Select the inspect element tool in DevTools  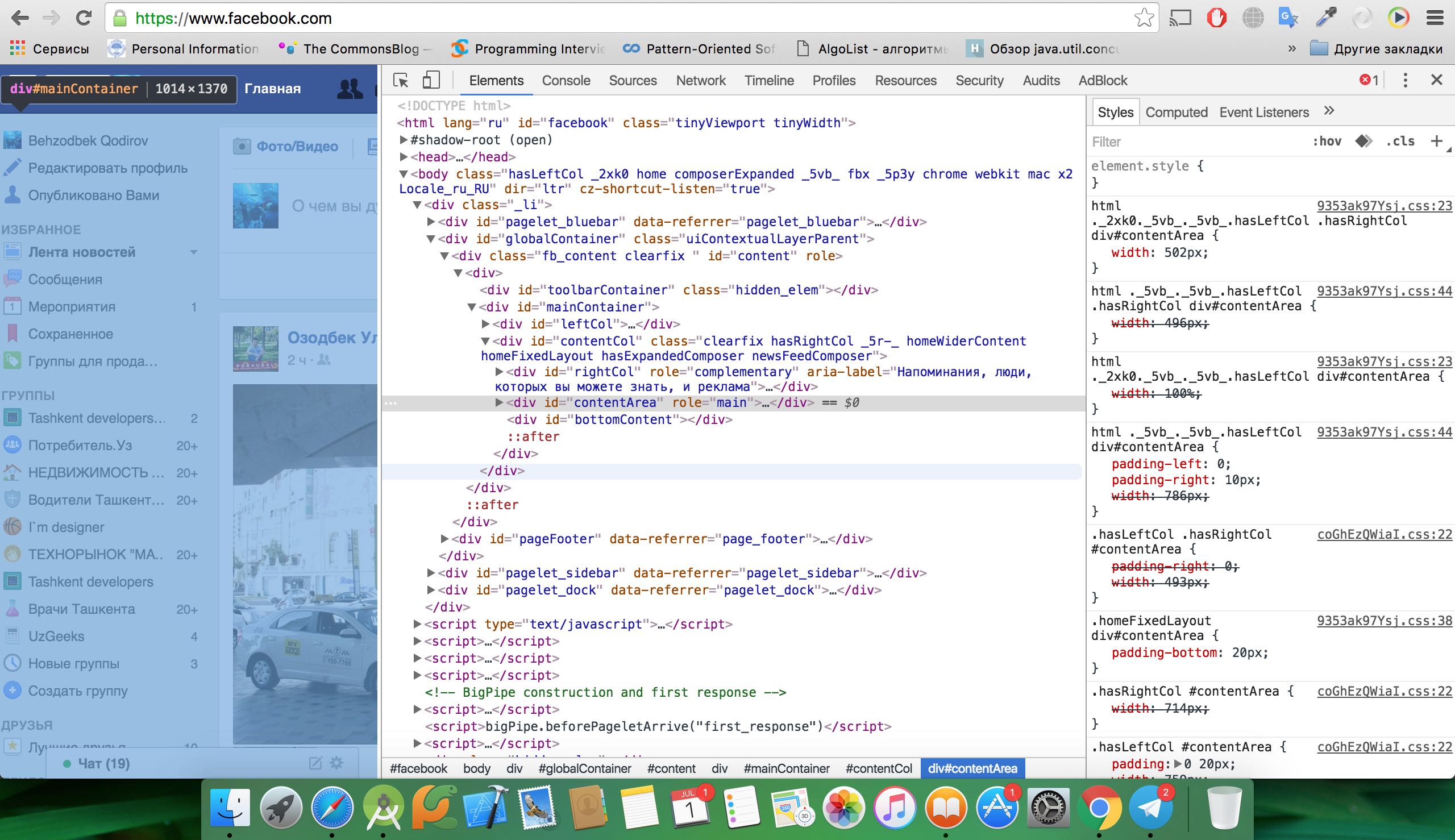tap(400, 80)
